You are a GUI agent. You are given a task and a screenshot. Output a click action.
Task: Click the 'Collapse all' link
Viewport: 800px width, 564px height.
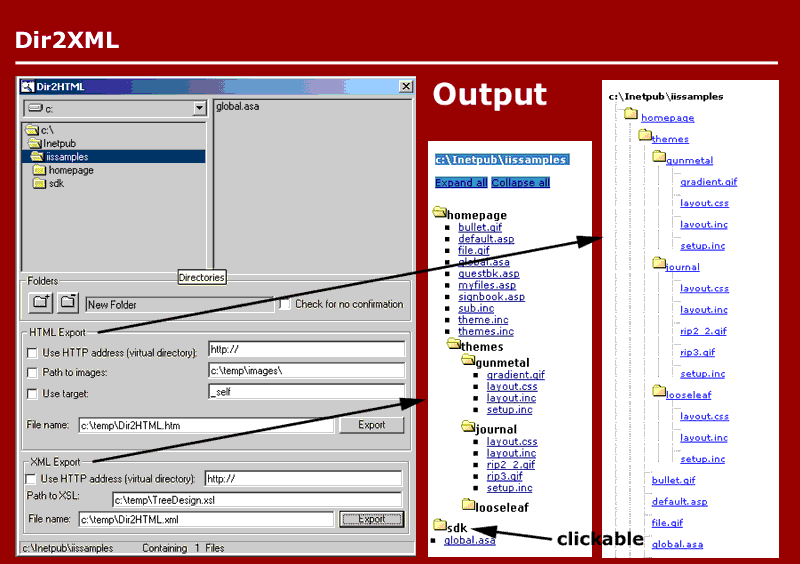coord(520,183)
